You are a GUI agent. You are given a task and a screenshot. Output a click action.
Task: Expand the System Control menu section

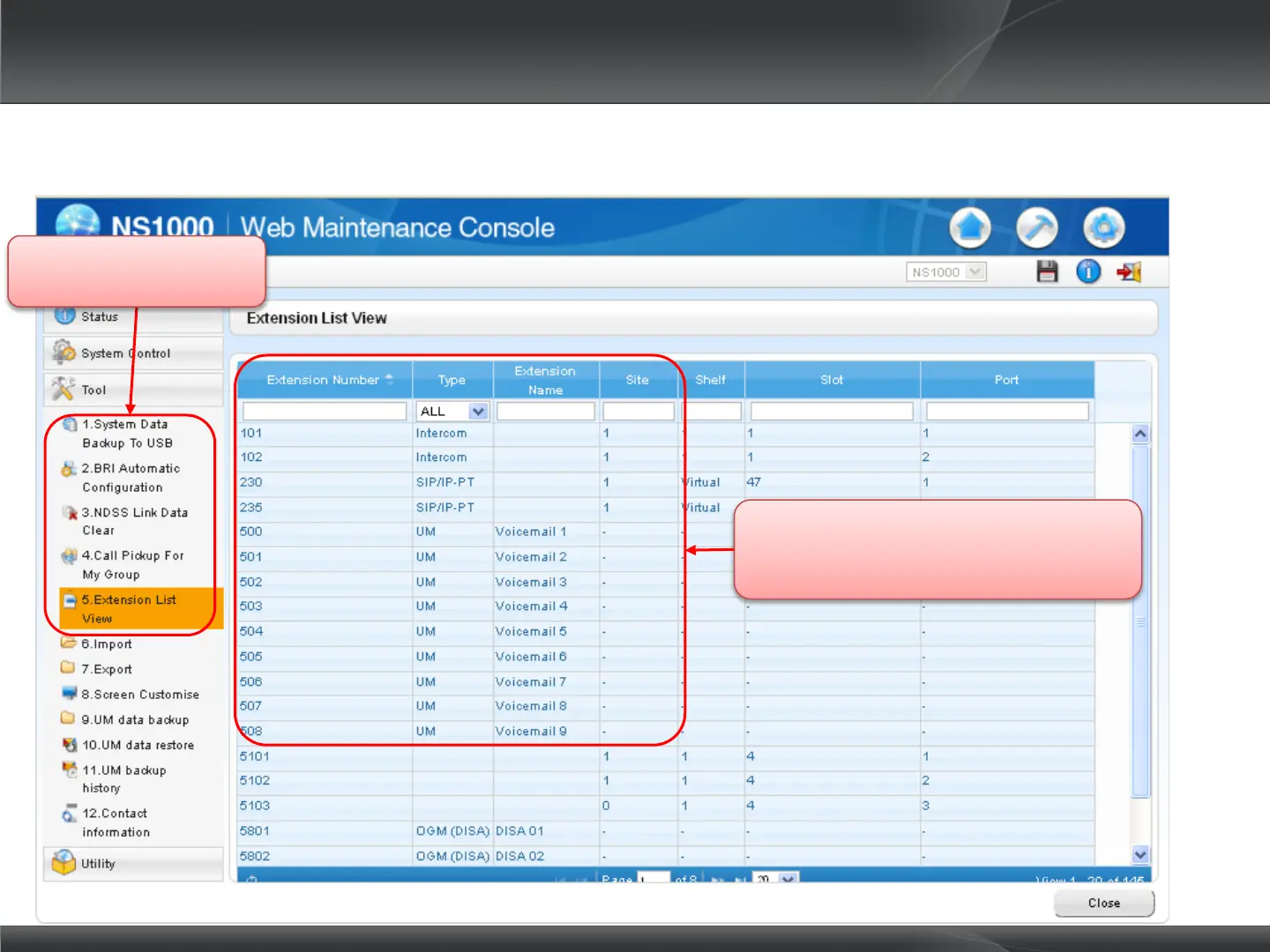click(x=133, y=353)
